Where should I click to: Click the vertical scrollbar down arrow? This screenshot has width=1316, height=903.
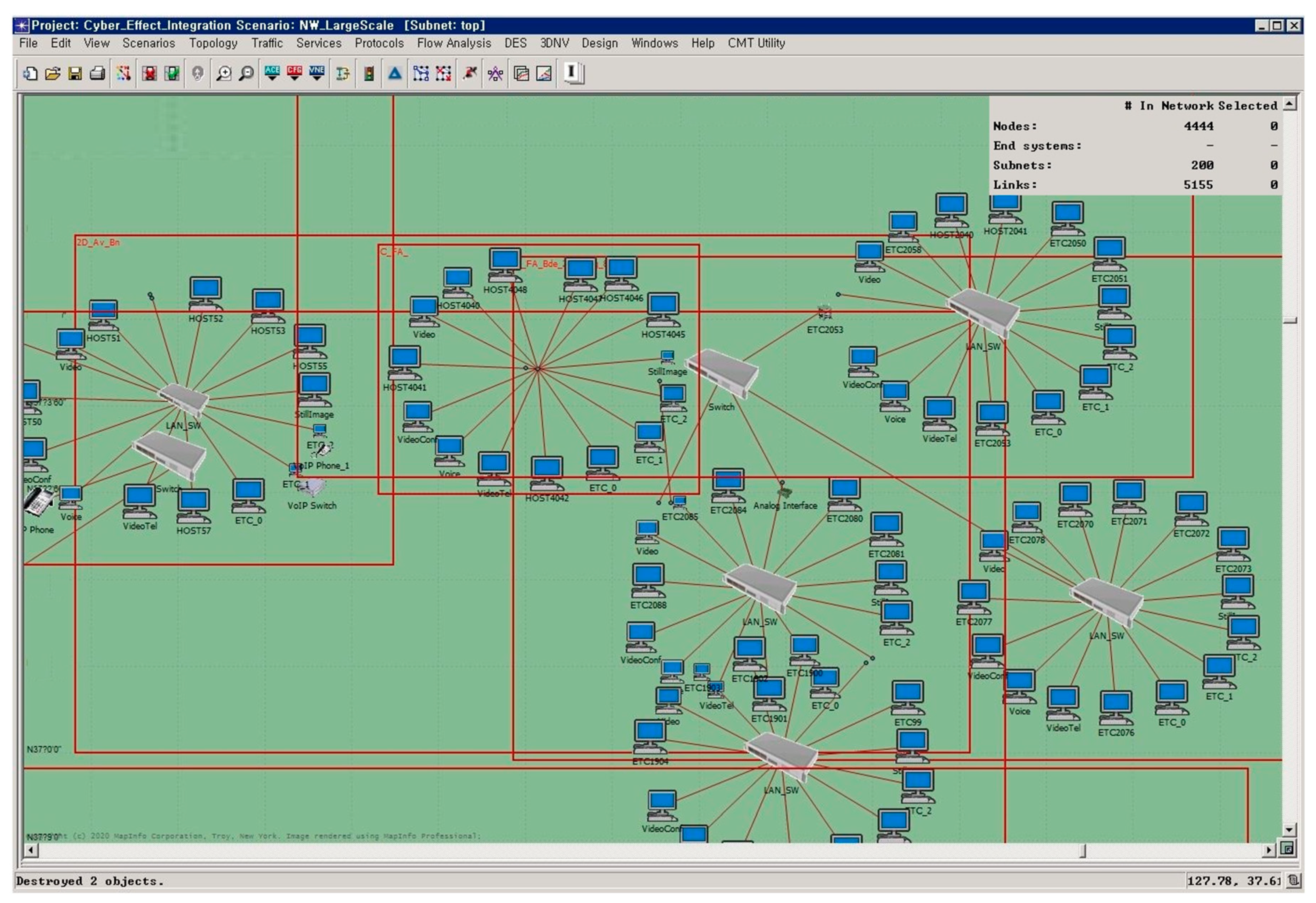[x=1289, y=830]
